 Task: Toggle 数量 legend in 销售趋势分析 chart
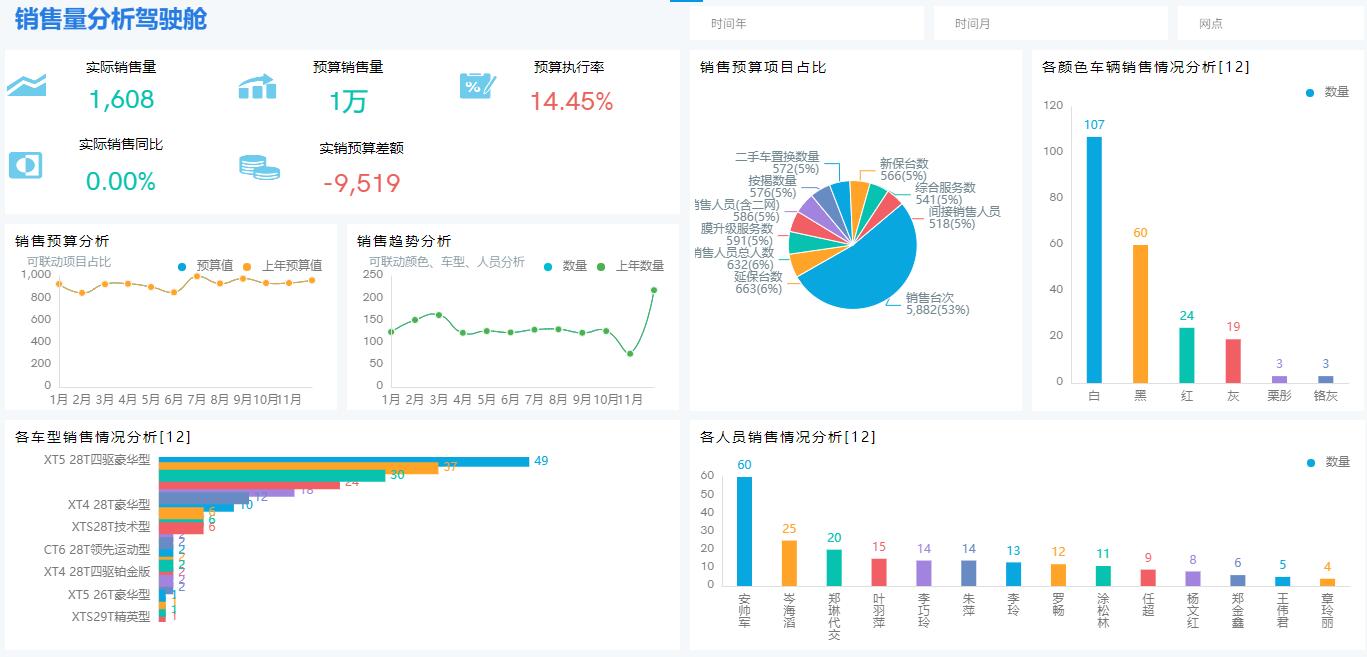pos(566,266)
